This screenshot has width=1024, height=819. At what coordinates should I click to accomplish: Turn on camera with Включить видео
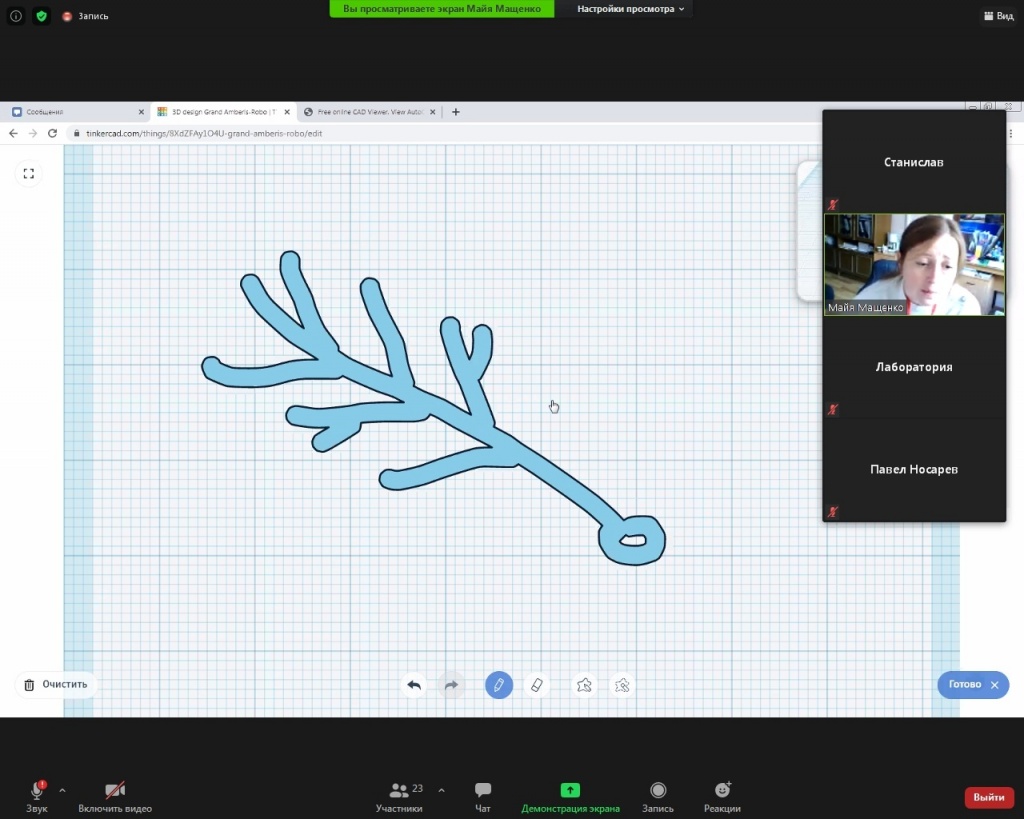click(x=115, y=796)
